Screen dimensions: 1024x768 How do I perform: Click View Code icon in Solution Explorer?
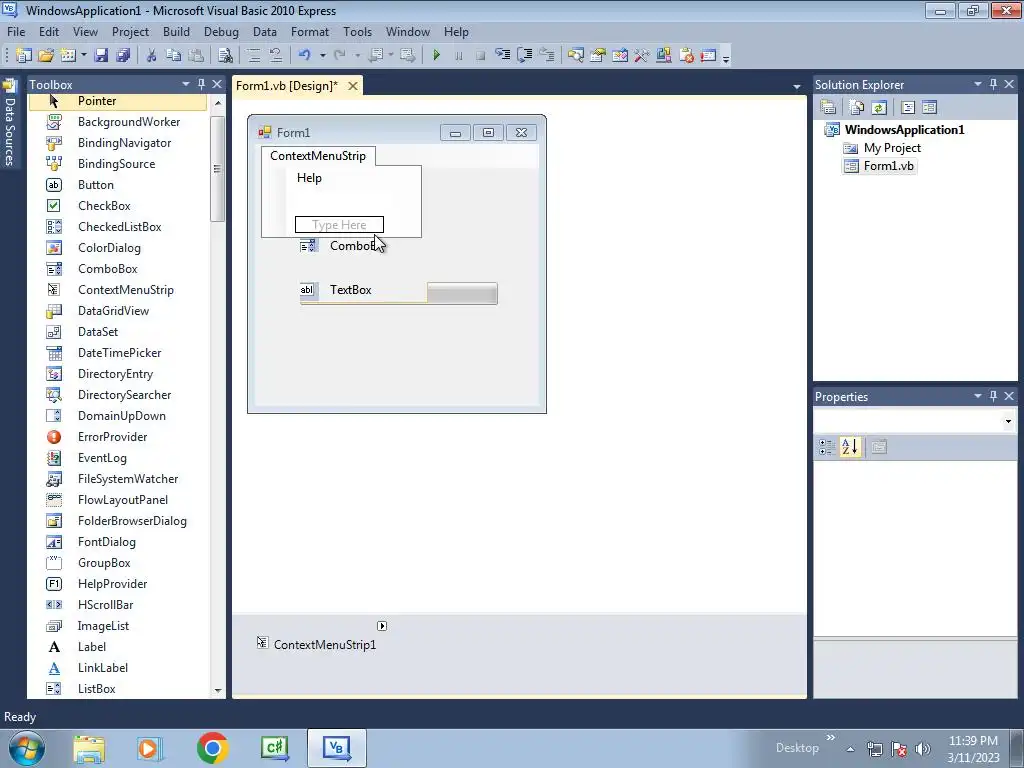pos(908,108)
